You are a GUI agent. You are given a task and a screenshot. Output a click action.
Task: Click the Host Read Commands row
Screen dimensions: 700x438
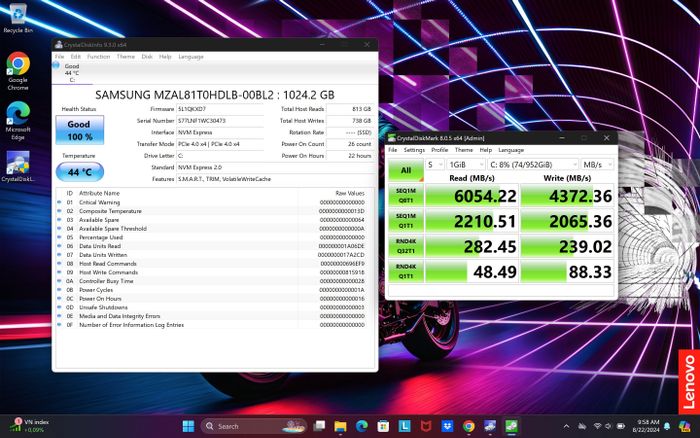pos(212,263)
